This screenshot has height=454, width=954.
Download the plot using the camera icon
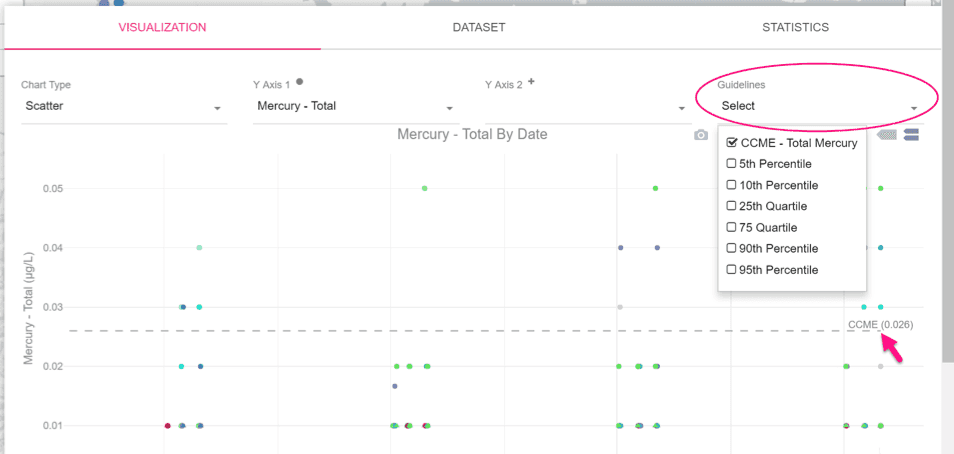701,134
